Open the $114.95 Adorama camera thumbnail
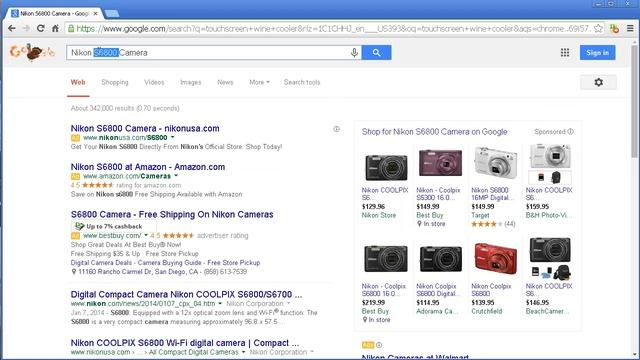This screenshot has height=360, width=640. pyautogui.click(x=440, y=259)
